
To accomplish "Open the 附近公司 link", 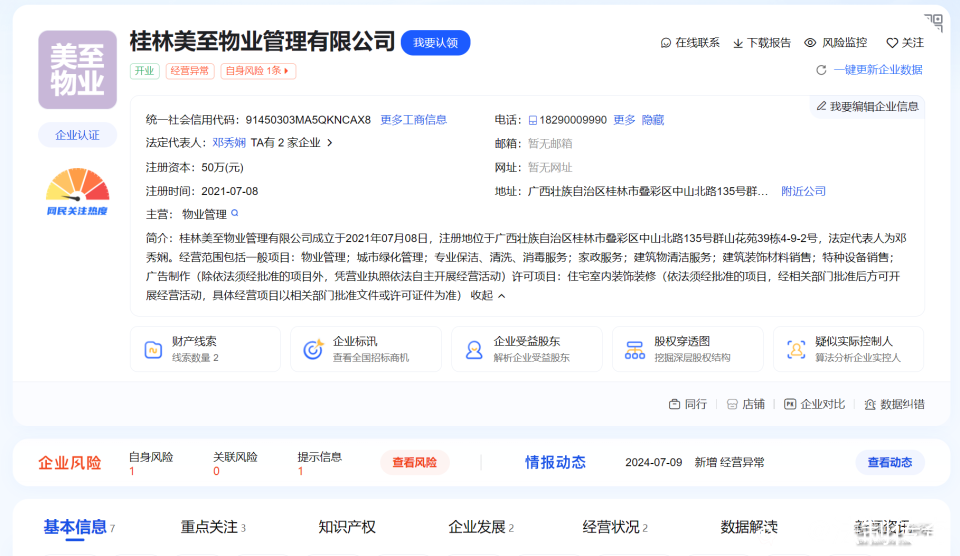I will tap(803, 191).
